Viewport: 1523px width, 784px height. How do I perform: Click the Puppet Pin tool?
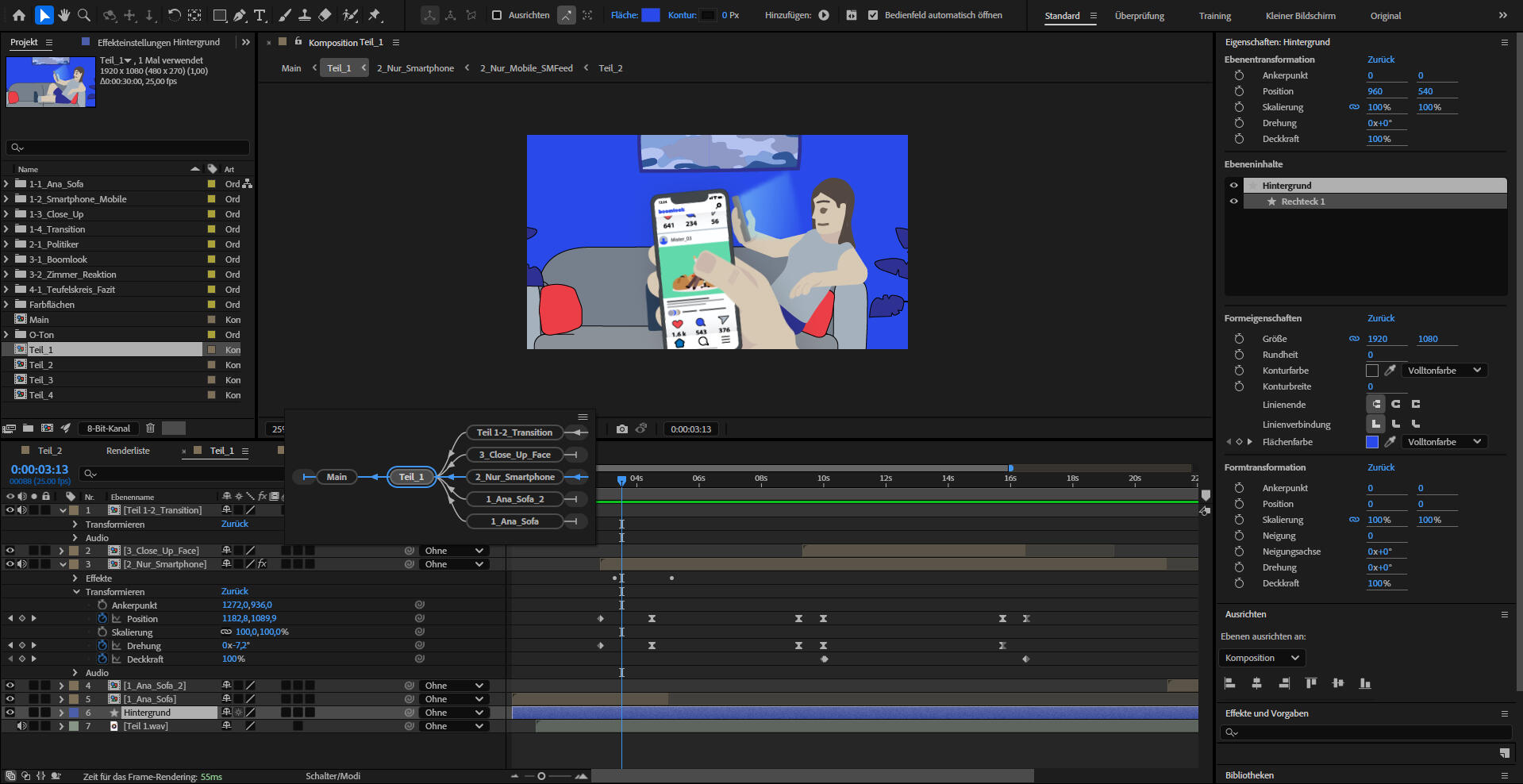375,15
